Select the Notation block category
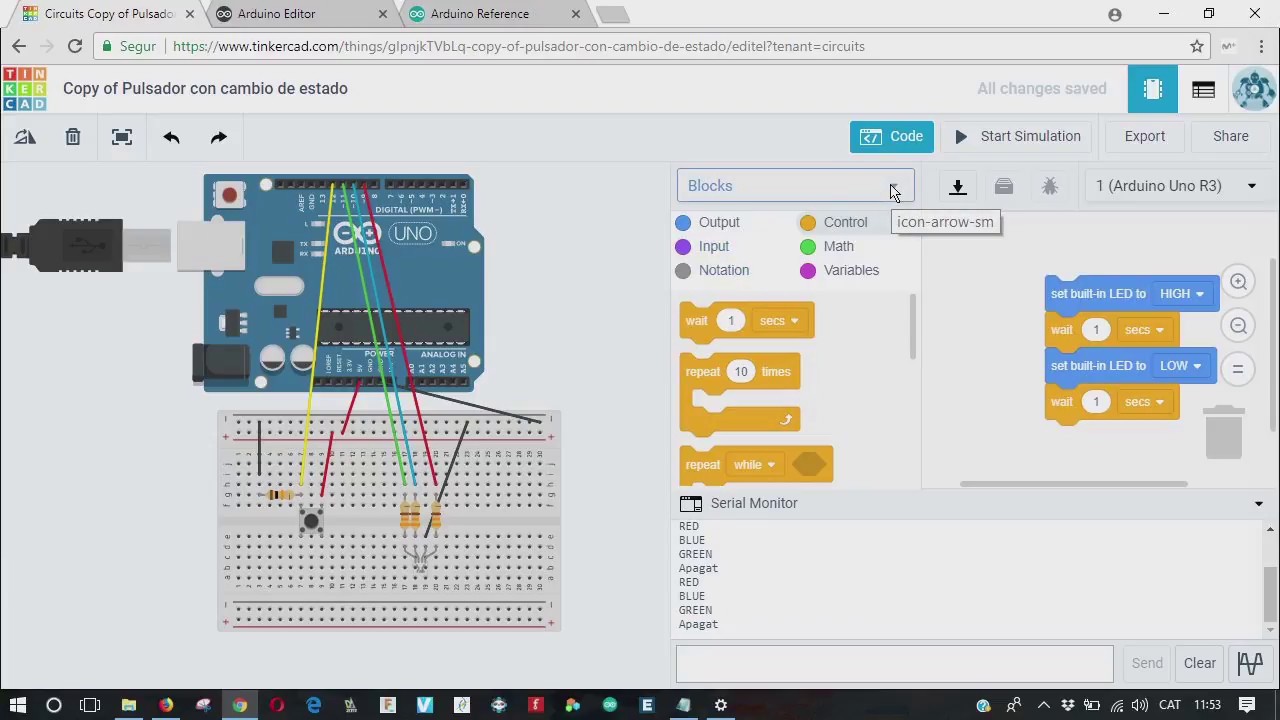 pos(712,270)
